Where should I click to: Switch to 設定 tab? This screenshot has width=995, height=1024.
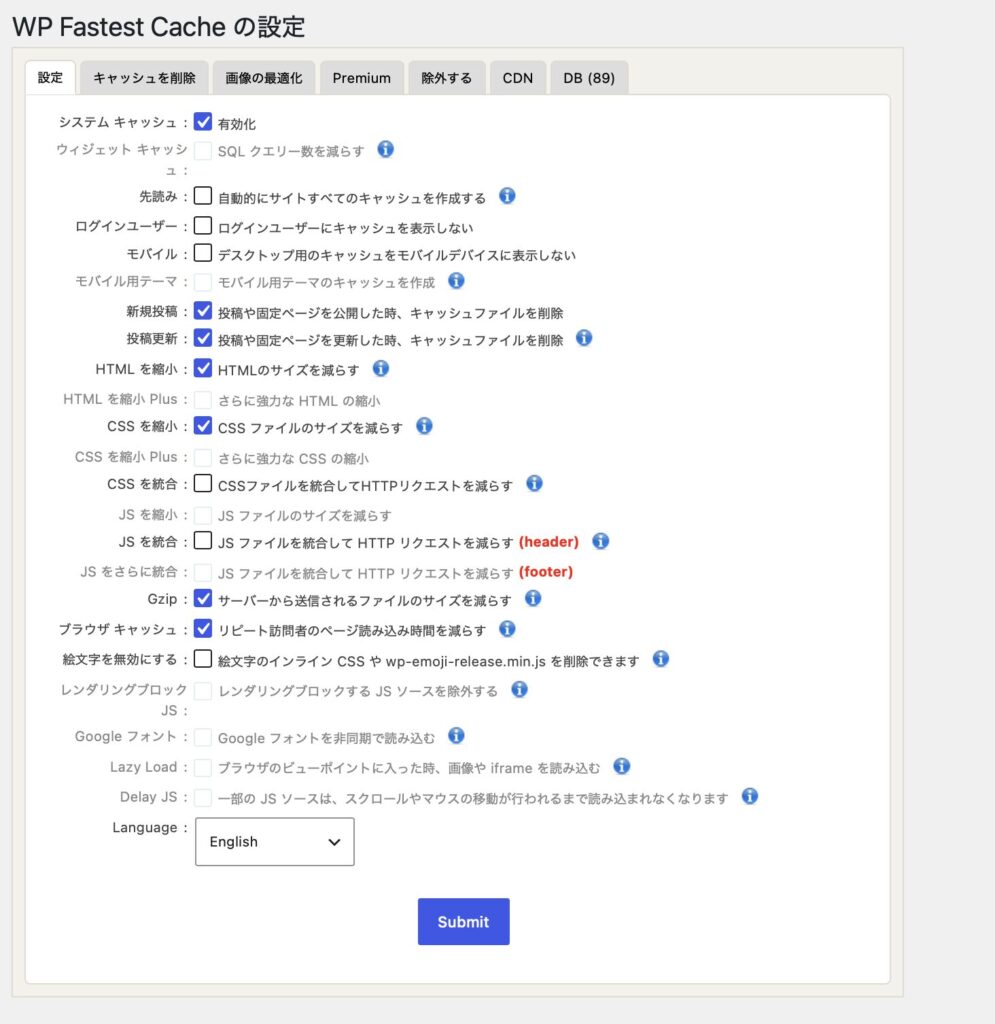(50, 78)
